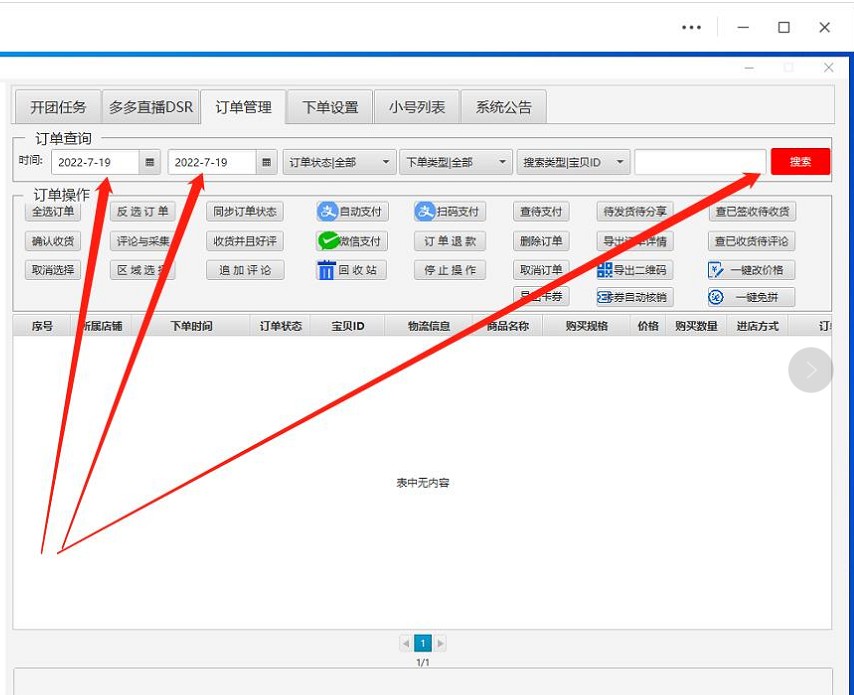Screen dimensions: 854x695
Task: Click 卡券自动核销 coupon button
Action: tap(635, 297)
